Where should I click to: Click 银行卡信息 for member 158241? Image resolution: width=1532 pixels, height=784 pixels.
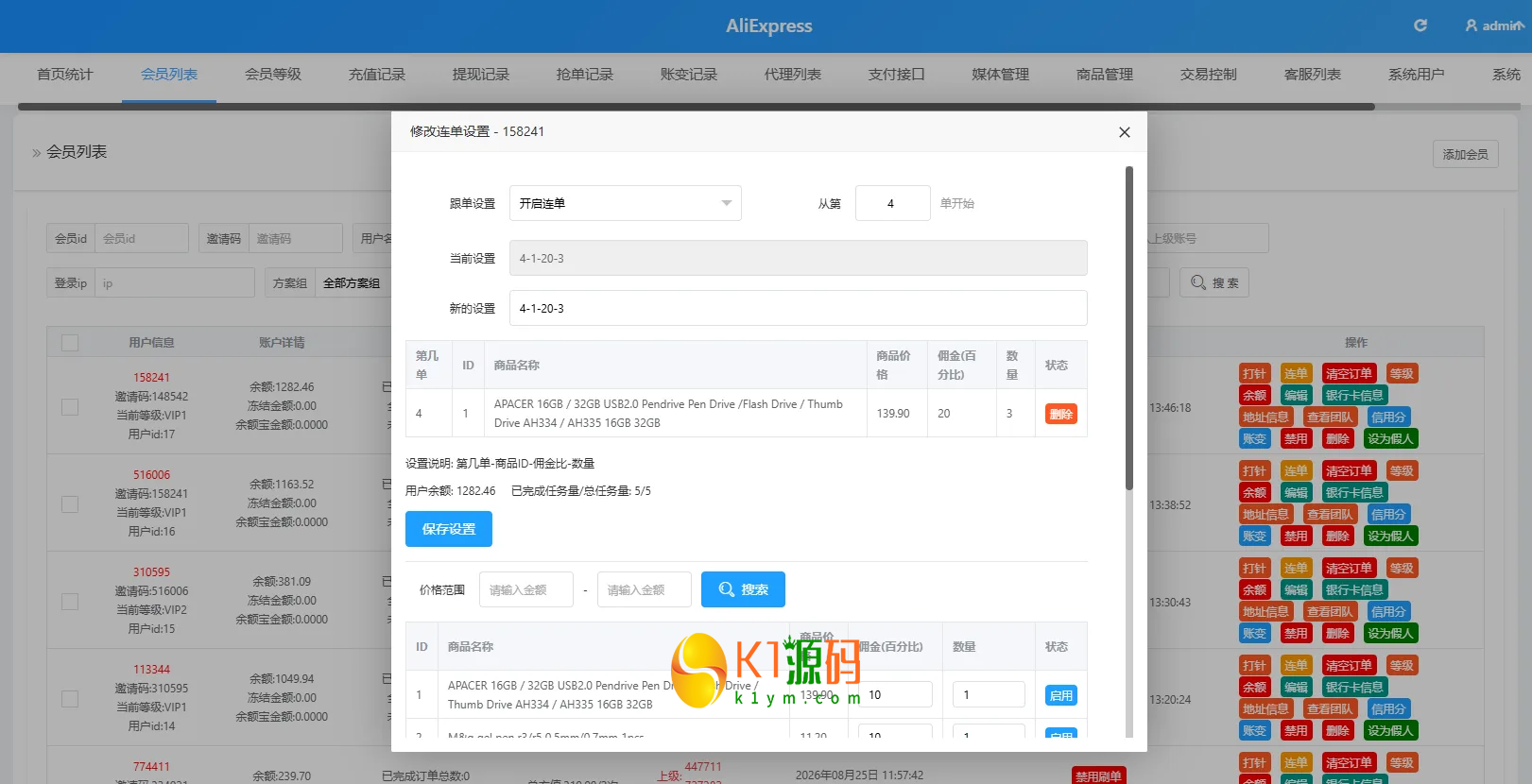[x=1354, y=396]
